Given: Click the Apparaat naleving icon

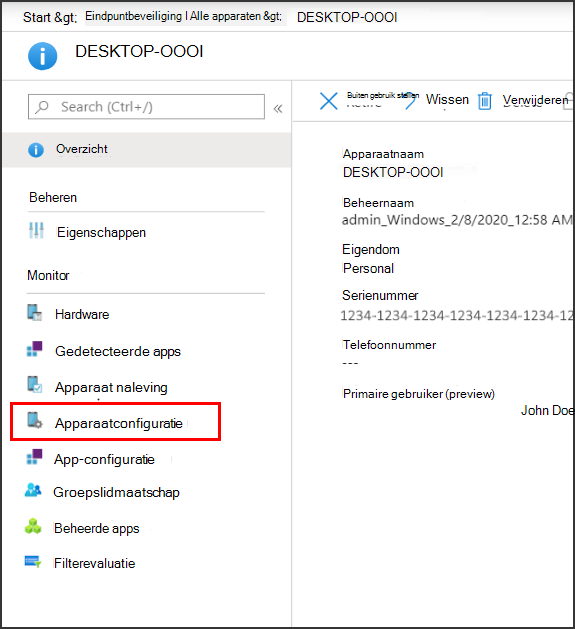Looking at the screenshot, I should pos(35,384).
